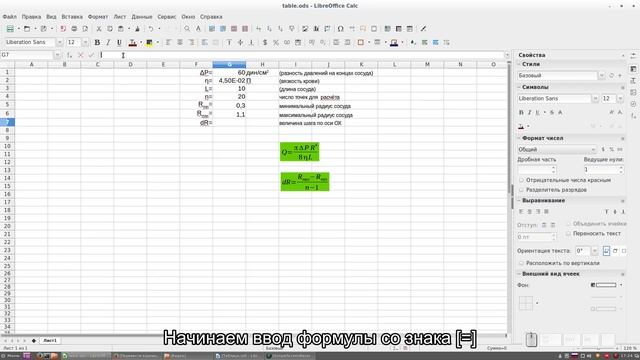Select the green Q formula object
The image size is (640, 360).
(300, 152)
